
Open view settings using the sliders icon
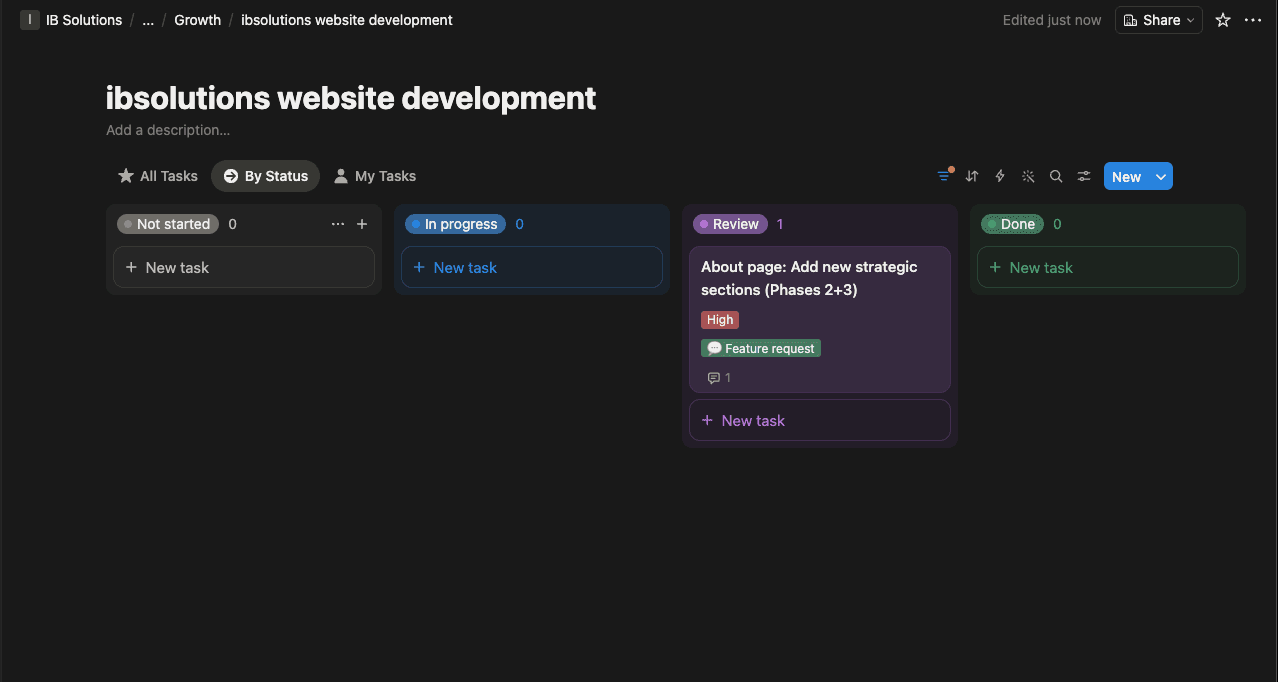(1083, 176)
